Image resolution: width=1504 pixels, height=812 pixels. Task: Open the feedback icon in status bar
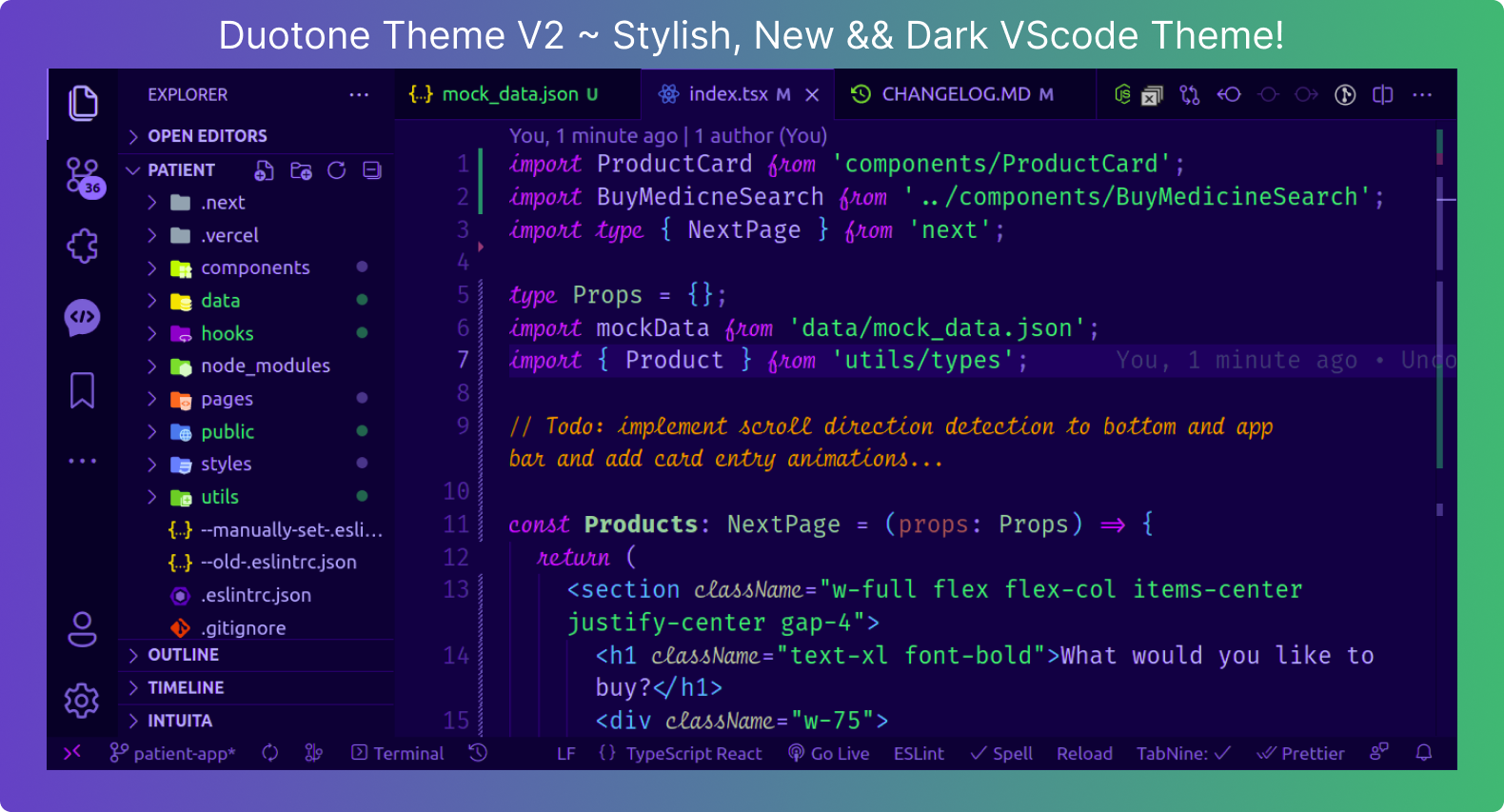[x=1379, y=753]
